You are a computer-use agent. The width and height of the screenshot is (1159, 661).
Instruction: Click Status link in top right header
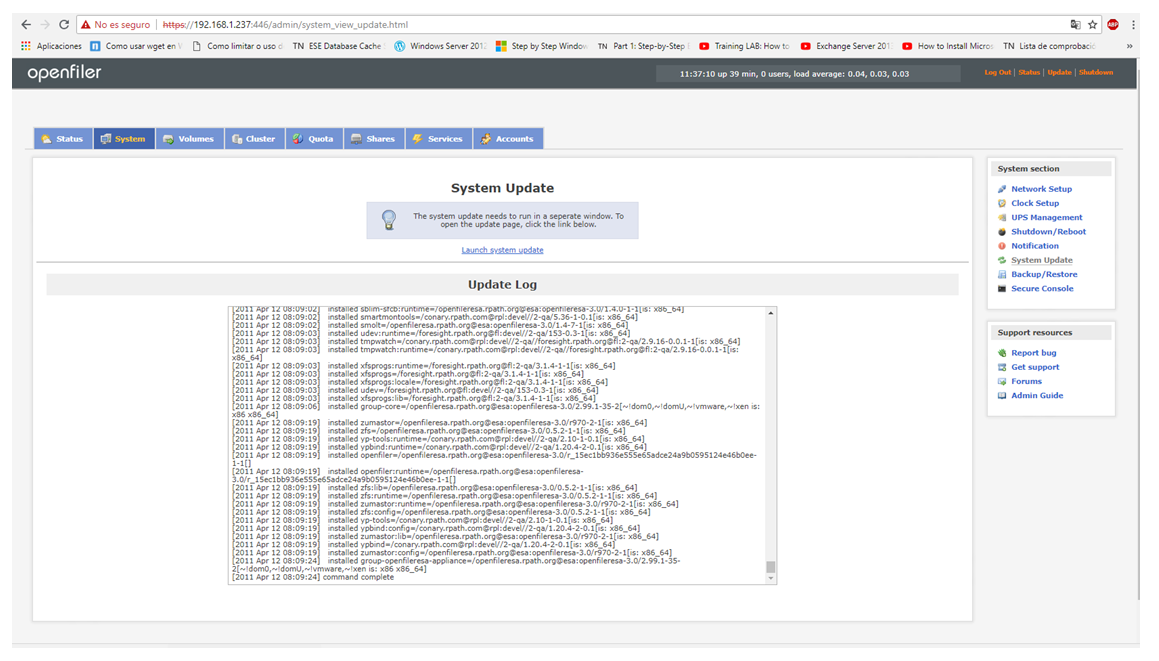[1029, 72]
